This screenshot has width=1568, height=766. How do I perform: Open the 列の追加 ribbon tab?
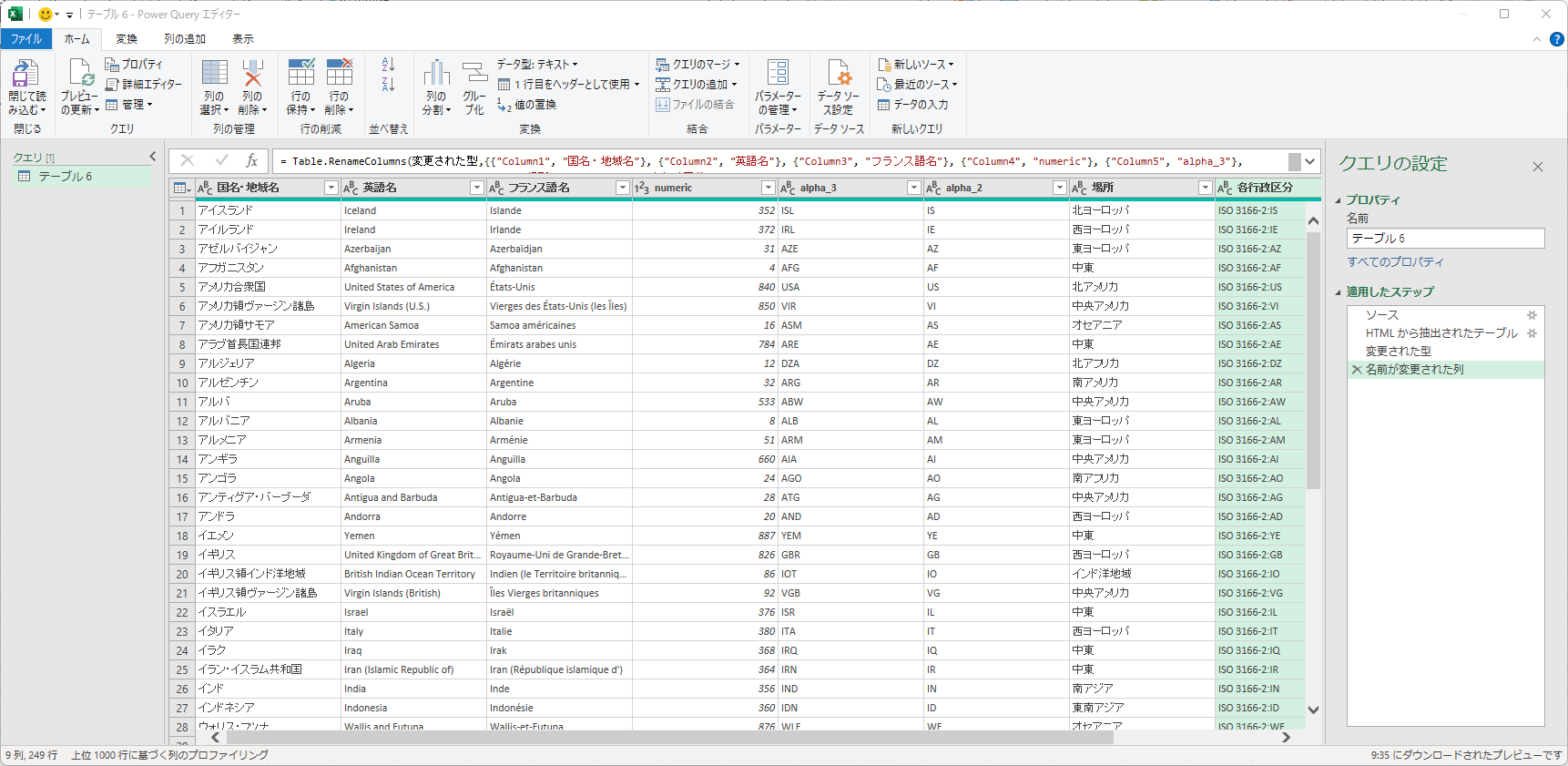click(x=185, y=39)
